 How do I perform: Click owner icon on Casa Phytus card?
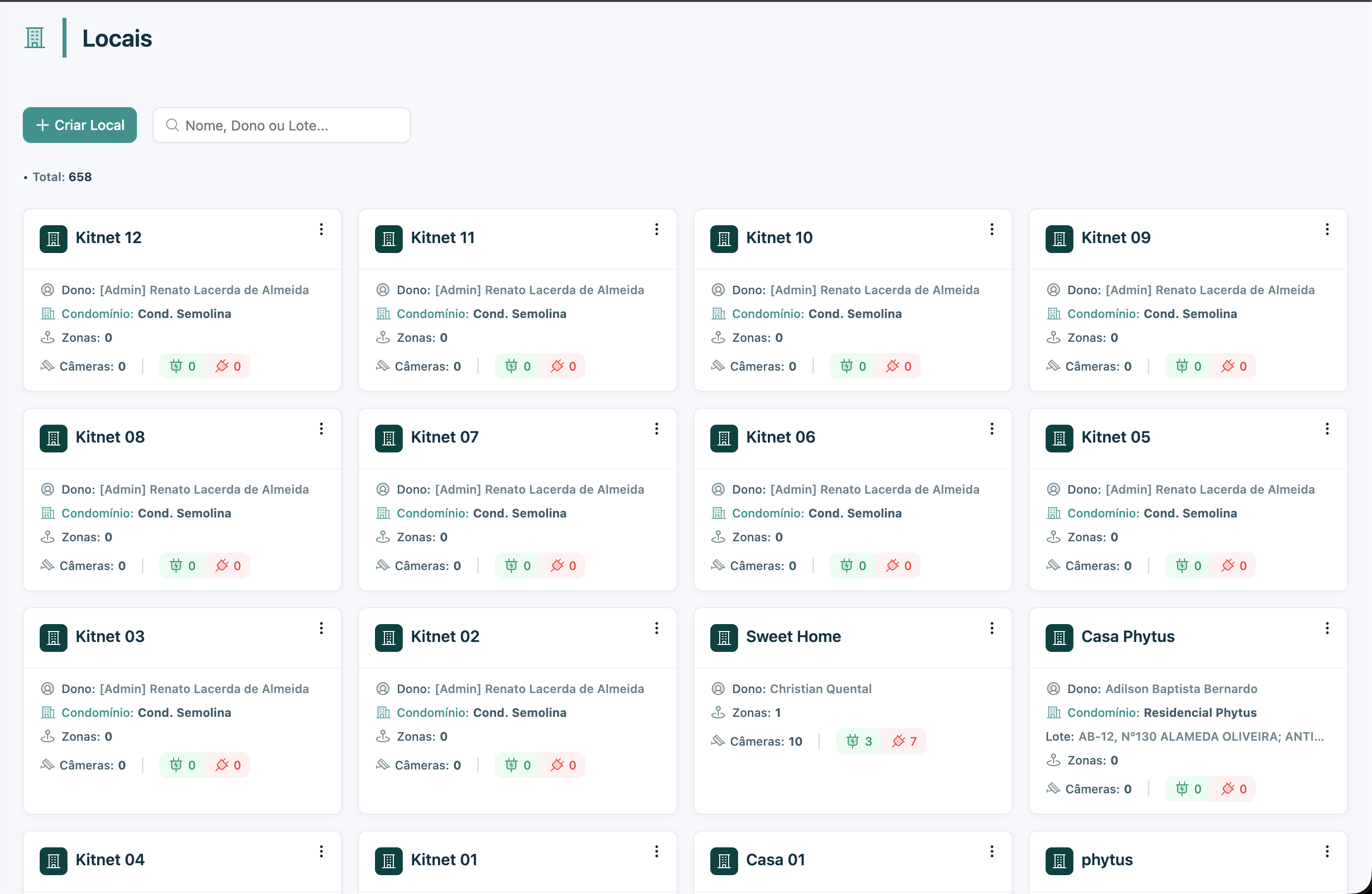click(x=1053, y=688)
